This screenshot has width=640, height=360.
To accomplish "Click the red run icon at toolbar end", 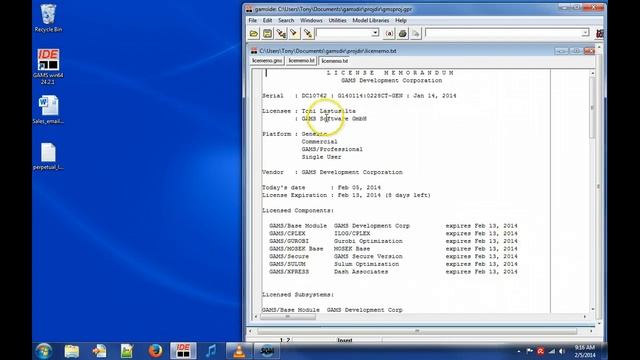I will pos(599,33).
